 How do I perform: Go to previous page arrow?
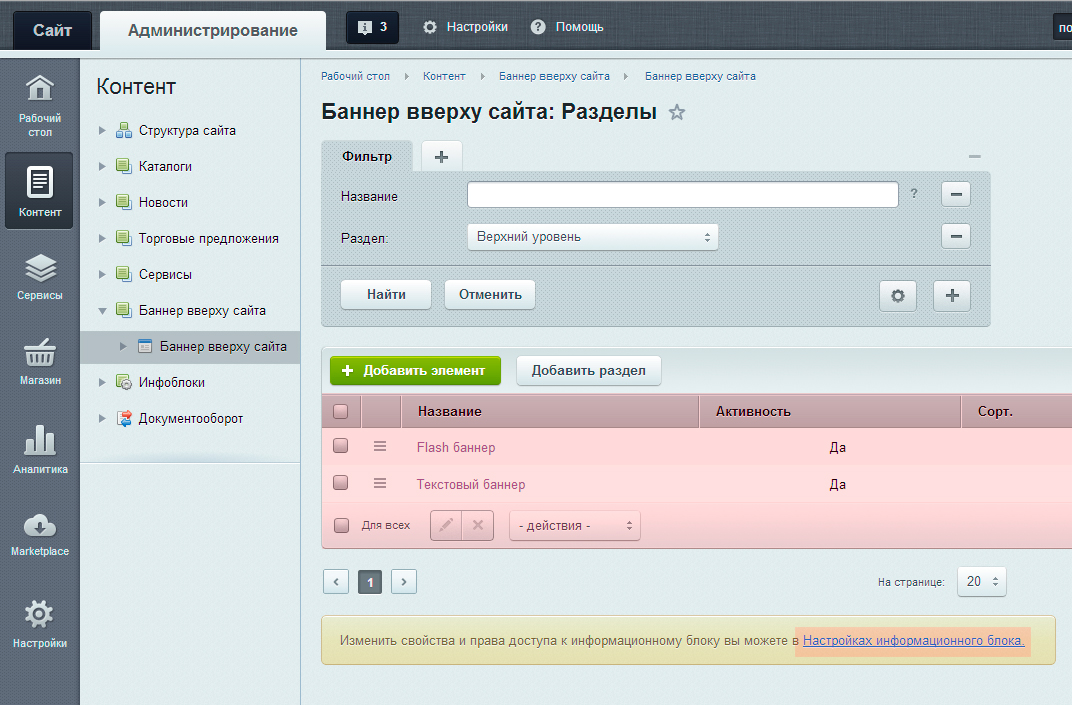(336, 582)
